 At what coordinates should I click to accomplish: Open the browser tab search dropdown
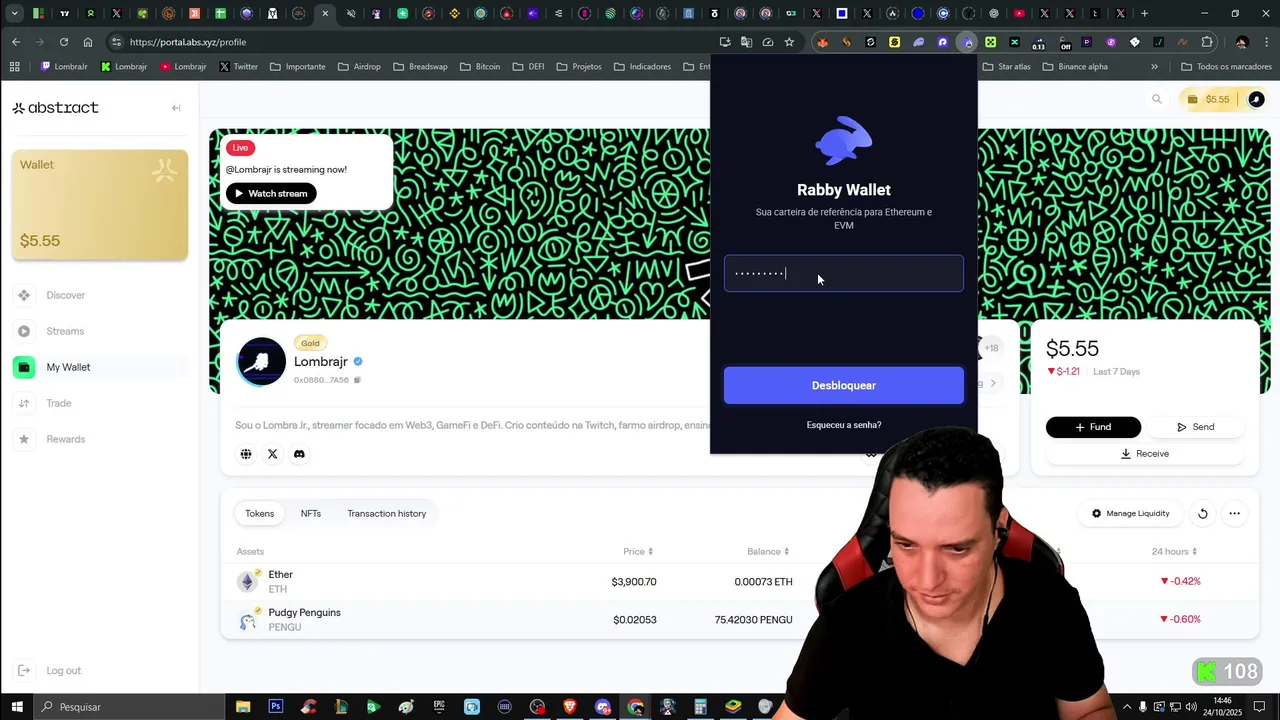[14, 14]
